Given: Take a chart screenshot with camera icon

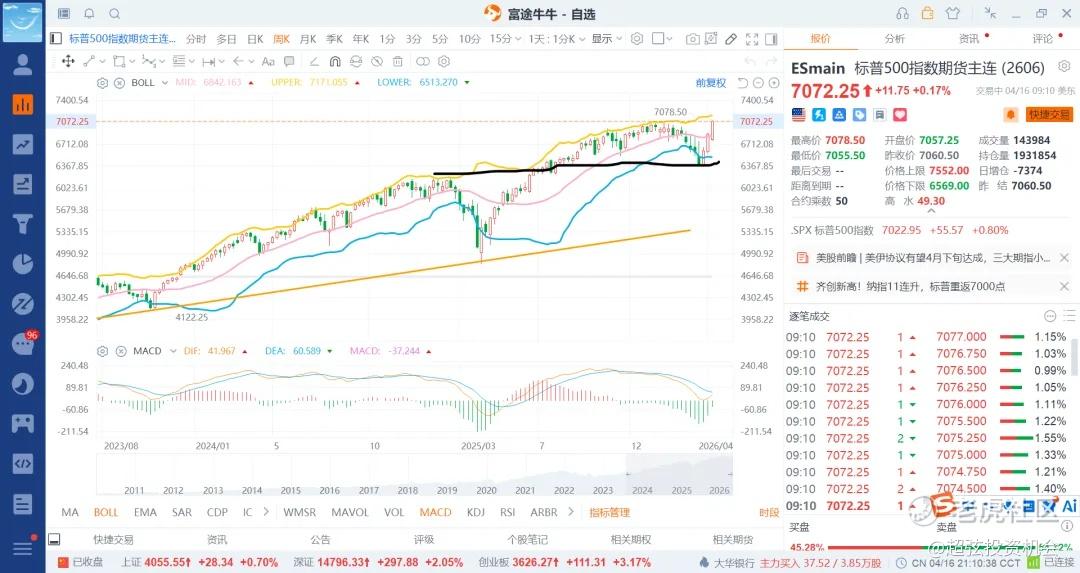Looking at the screenshot, I should tap(693, 39).
